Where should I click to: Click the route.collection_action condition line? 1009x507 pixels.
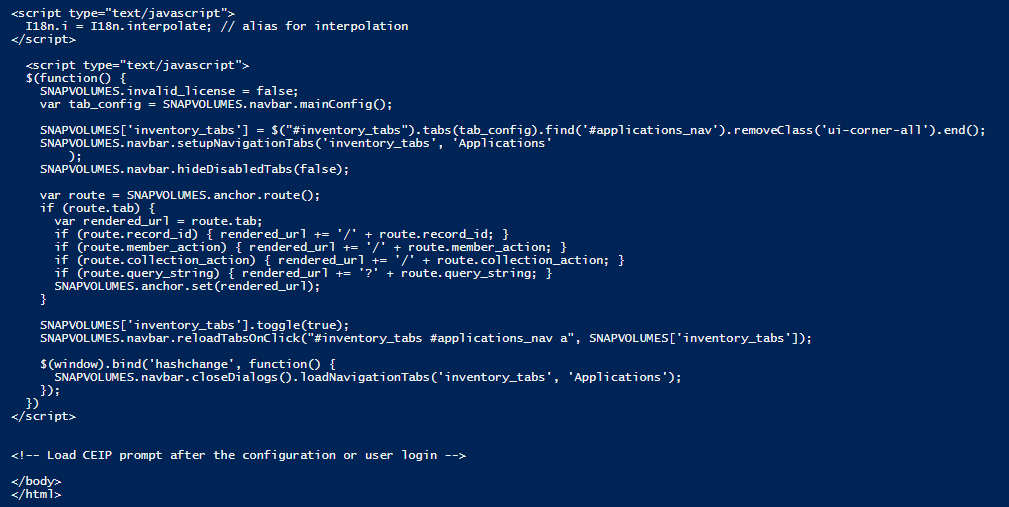click(340, 259)
